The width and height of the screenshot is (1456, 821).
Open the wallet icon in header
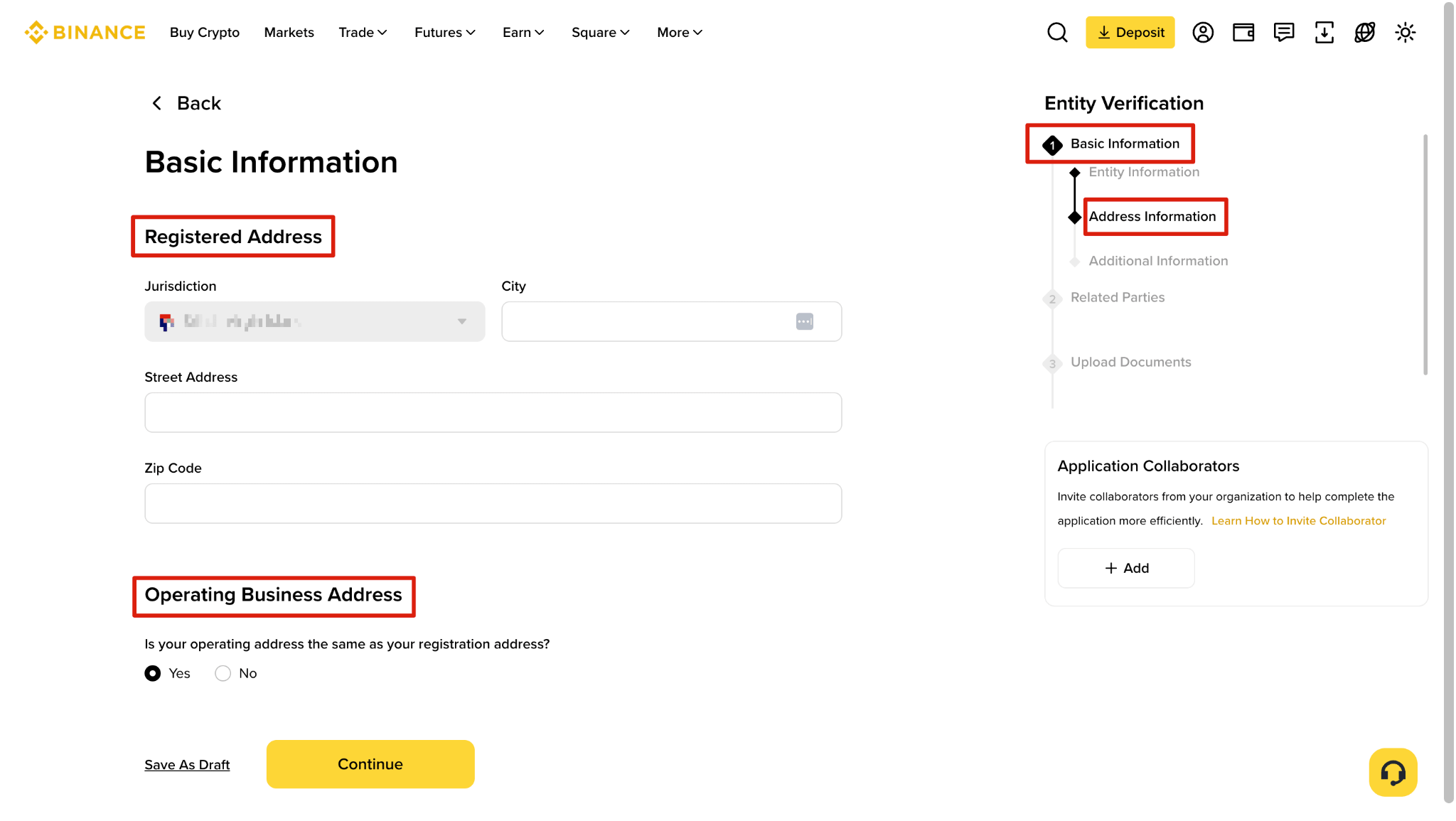click(1243, 32)
